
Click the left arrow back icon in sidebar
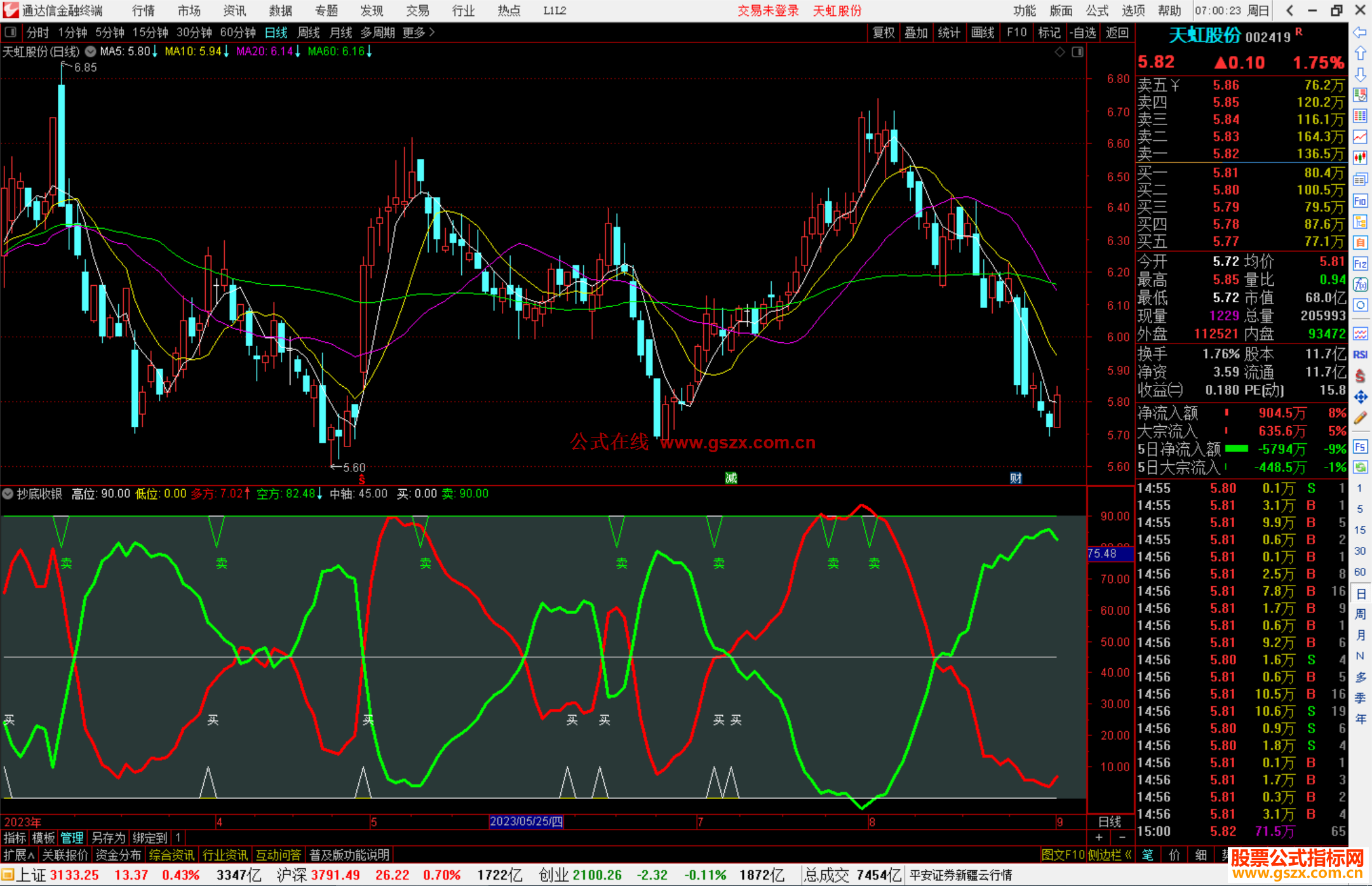pyautogui.click(x=1360, y=32)
